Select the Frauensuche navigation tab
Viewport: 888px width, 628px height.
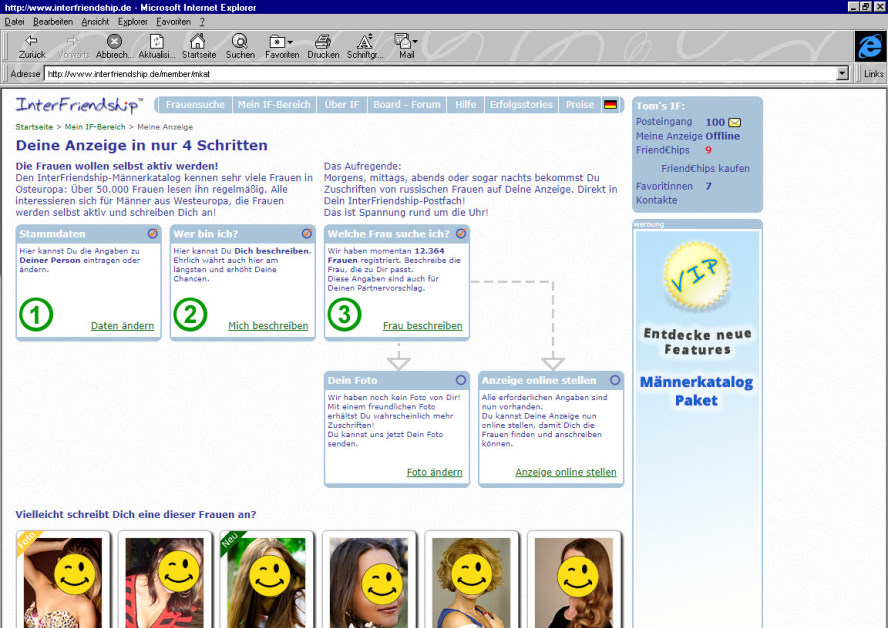tap(195, 105)
